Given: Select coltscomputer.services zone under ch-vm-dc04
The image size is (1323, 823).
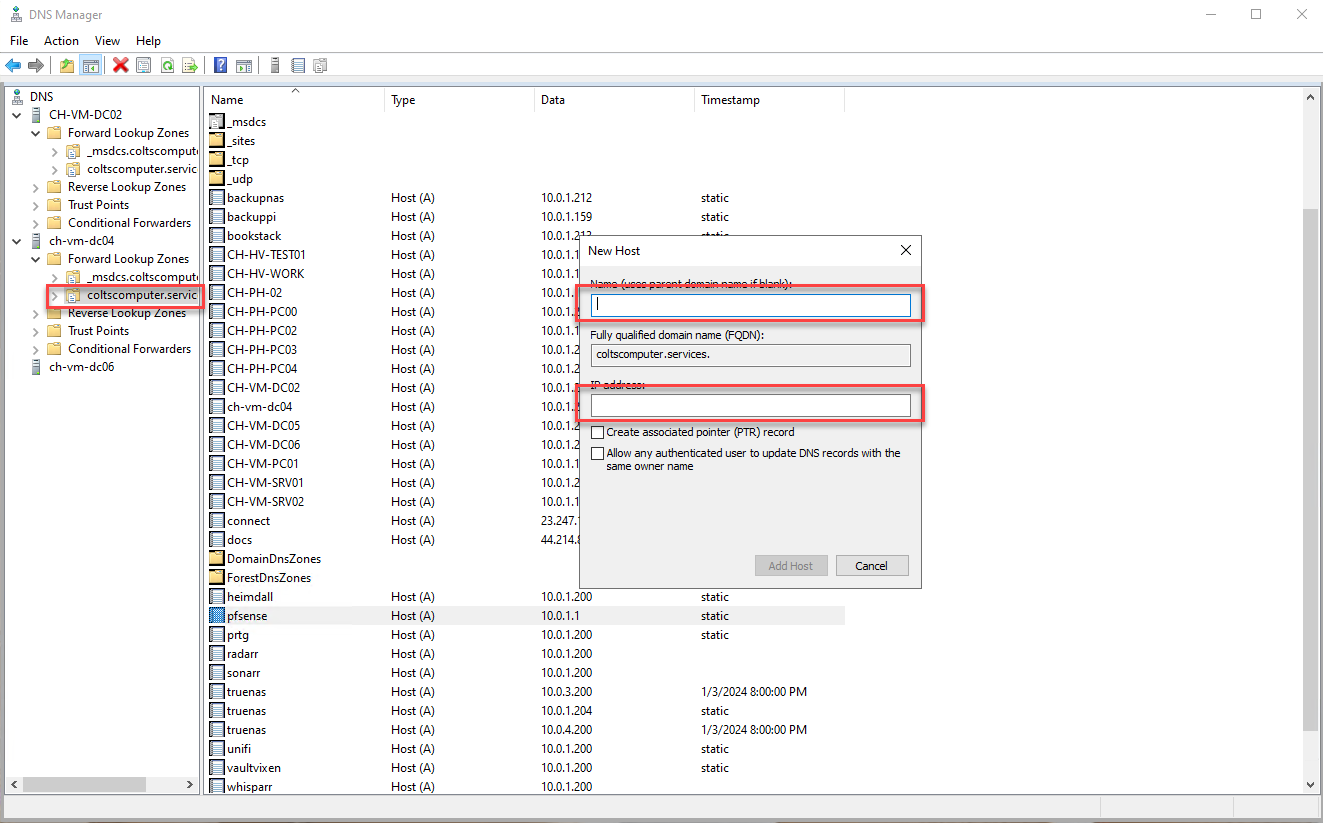Looking at the screenshot, I should (x=141, y=295).
